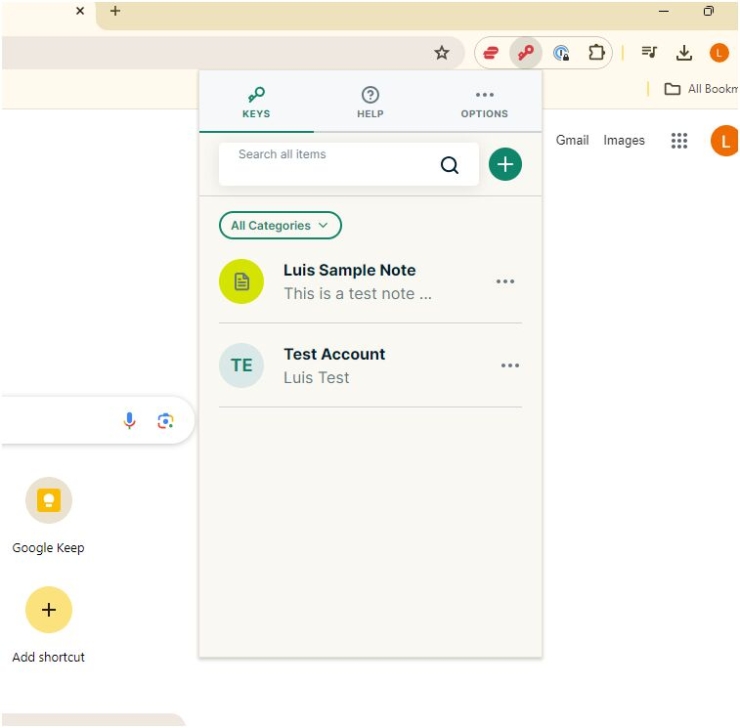Screen dimensions: 740x728
Task: Open the Google apps grid icon
Action: tap(680, 141)
